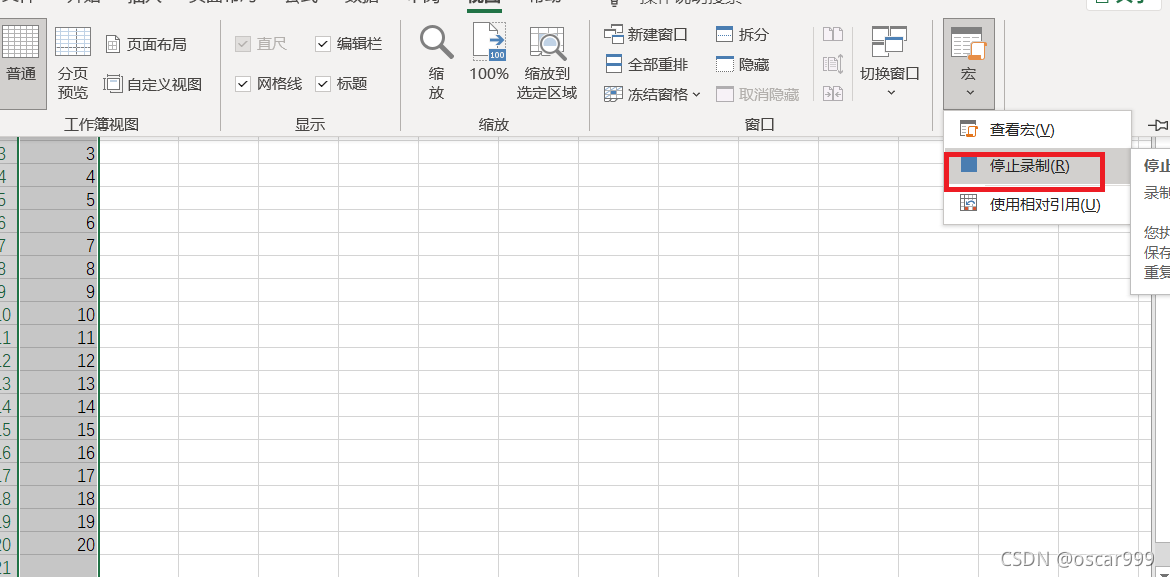This screenshot has height=577, width=1170.
Task: Click Reset Window Position icon
Action: (x=833, y=94)
